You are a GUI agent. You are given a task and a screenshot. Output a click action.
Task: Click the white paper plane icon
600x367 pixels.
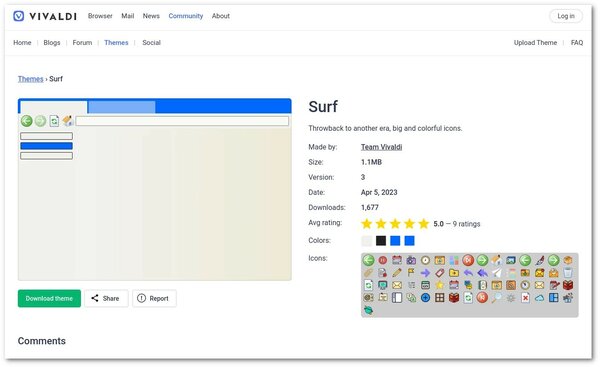point(497,272)
